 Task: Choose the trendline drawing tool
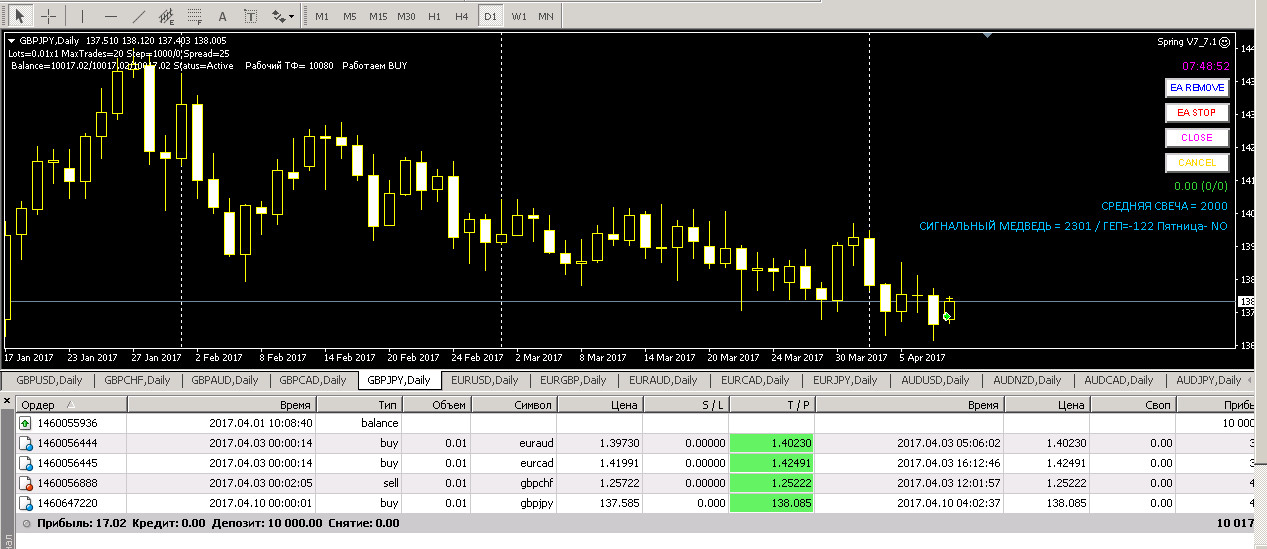click(138, 16)
